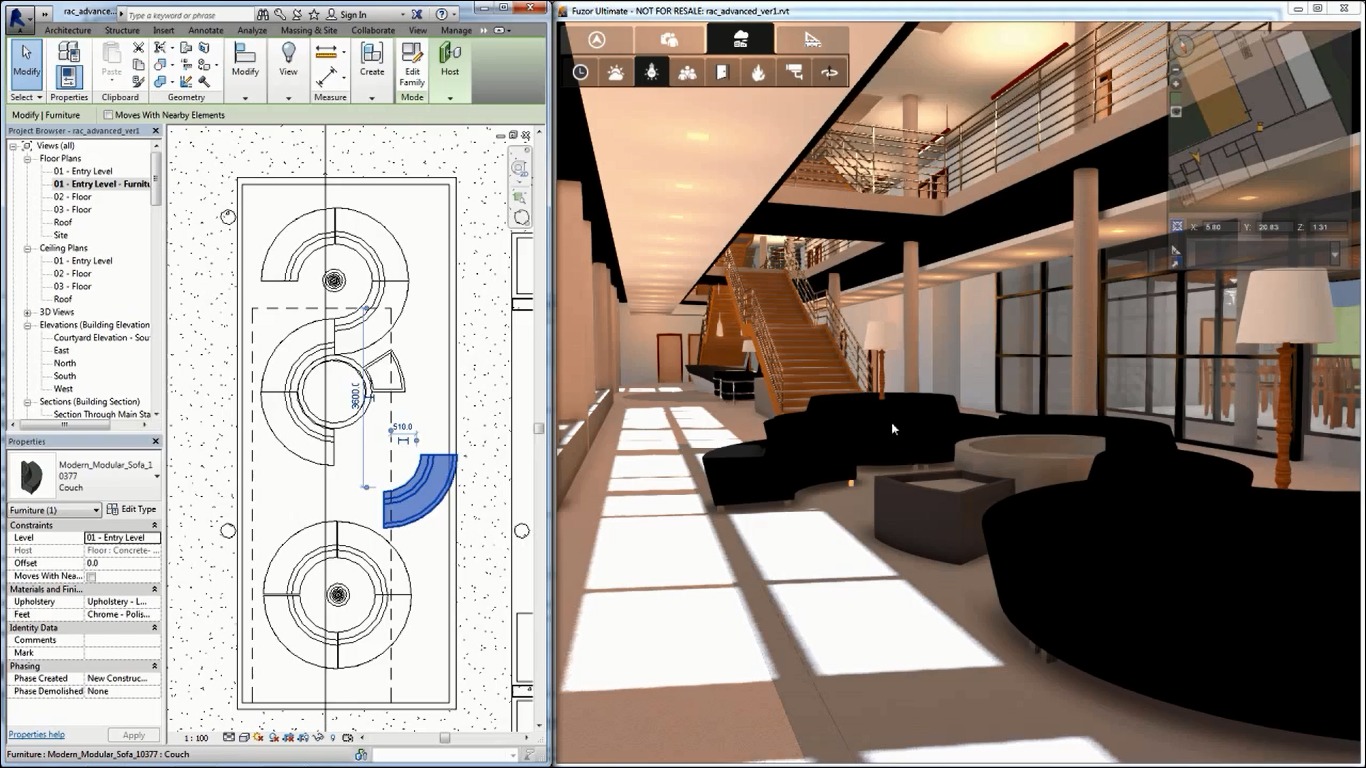The image size is (1366, 768).
Task: Click the Edit Type button
Action: tap(132, 510)
